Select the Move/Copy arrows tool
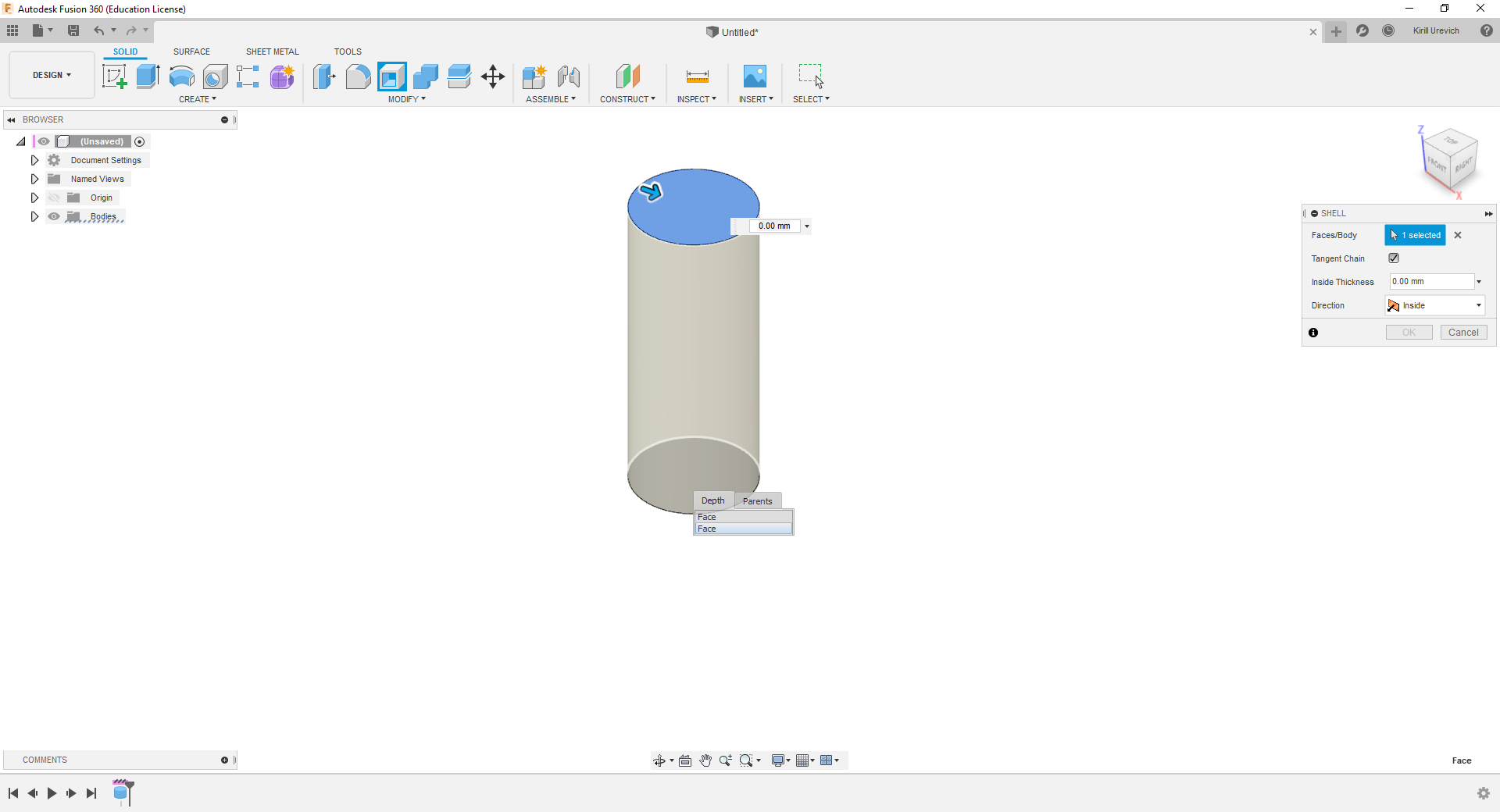 point(493,77)
